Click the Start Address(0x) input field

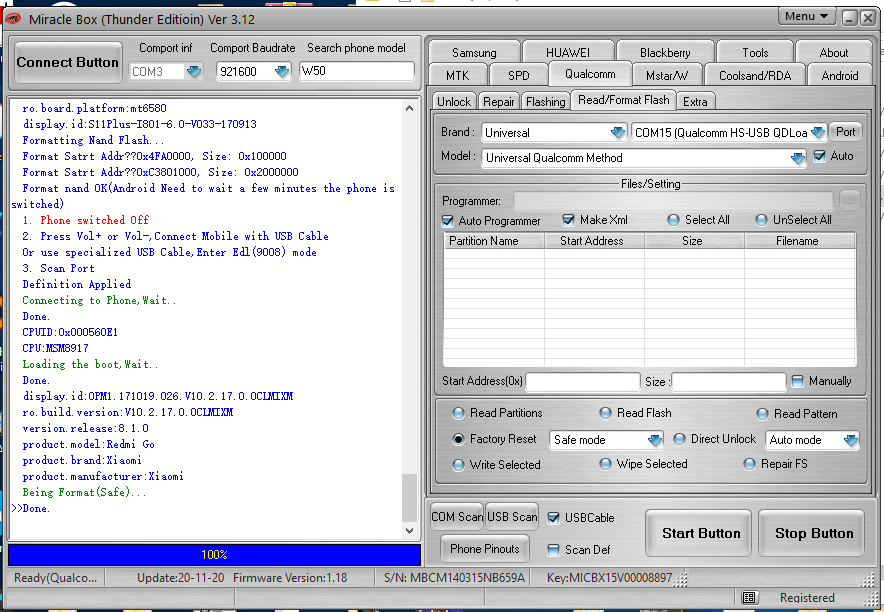pos(583,382)
